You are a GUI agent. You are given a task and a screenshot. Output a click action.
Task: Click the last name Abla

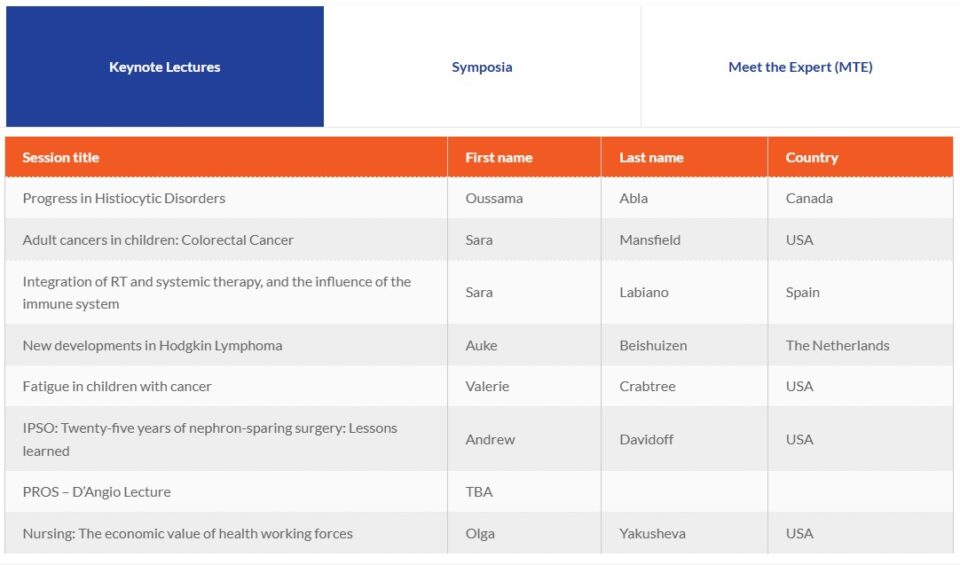coord(634,198)
